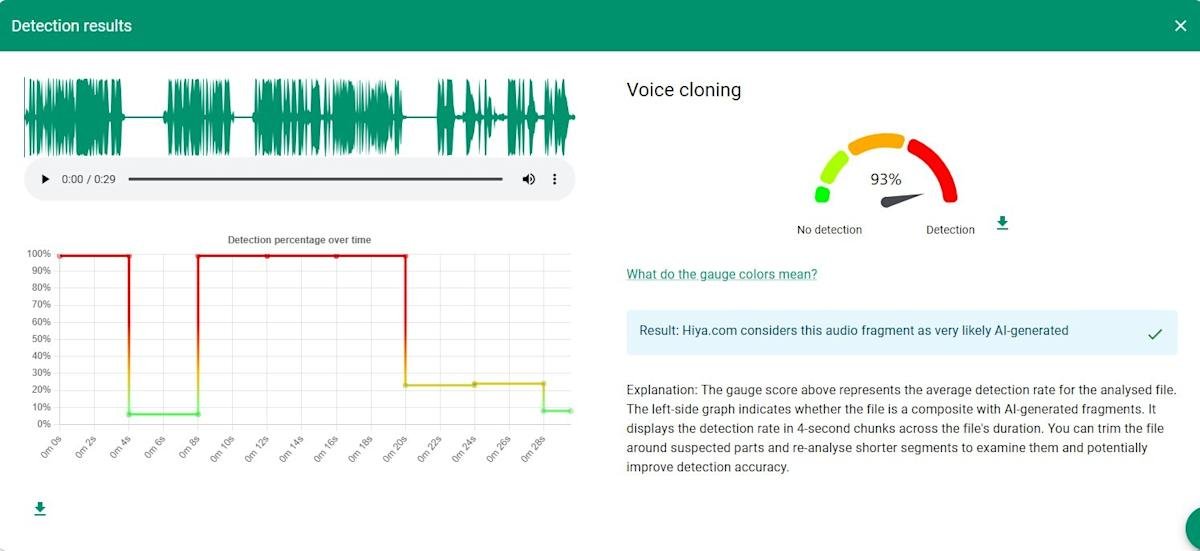
Task: Click the 'Detection' gauge label
Action: pos(950,229)
